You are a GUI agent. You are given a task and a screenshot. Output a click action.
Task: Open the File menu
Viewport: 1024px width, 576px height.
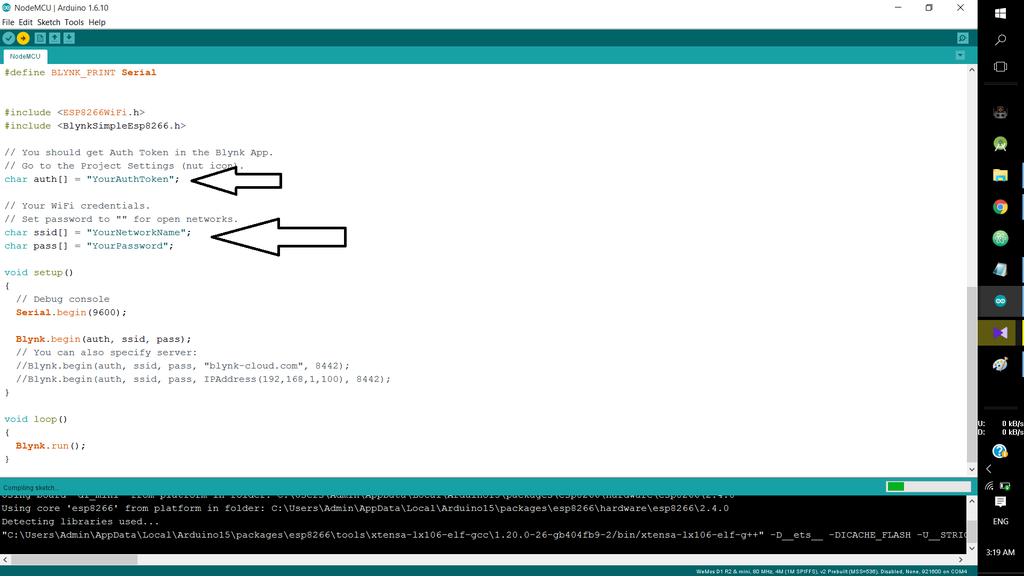pos(8,22)
